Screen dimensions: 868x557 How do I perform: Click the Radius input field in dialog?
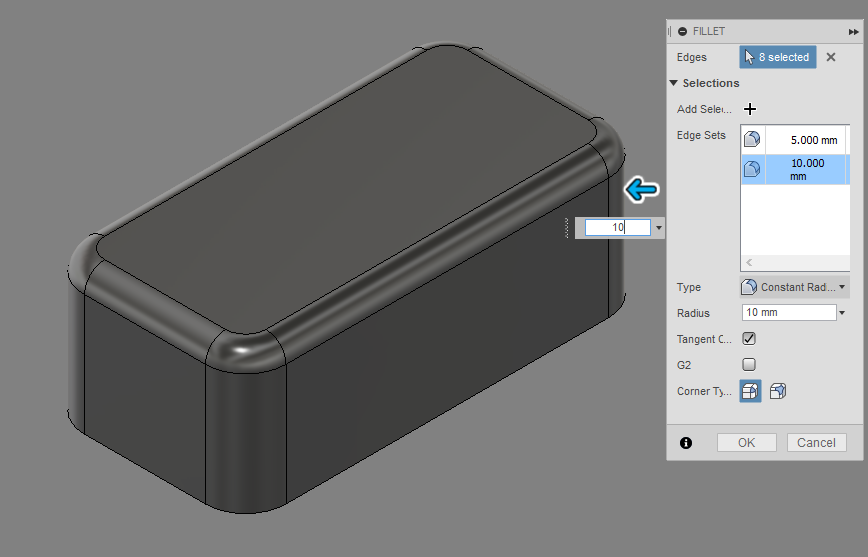coord(789,312)
